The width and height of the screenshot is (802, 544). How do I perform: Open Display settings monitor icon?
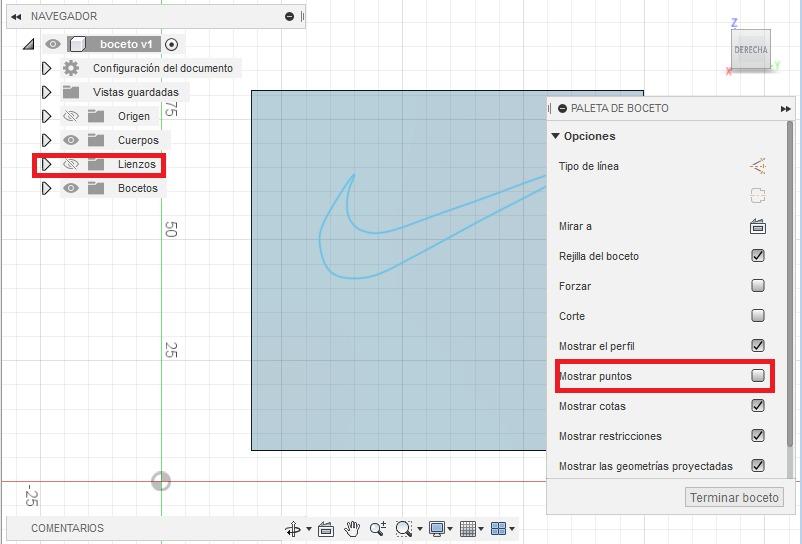437,529
